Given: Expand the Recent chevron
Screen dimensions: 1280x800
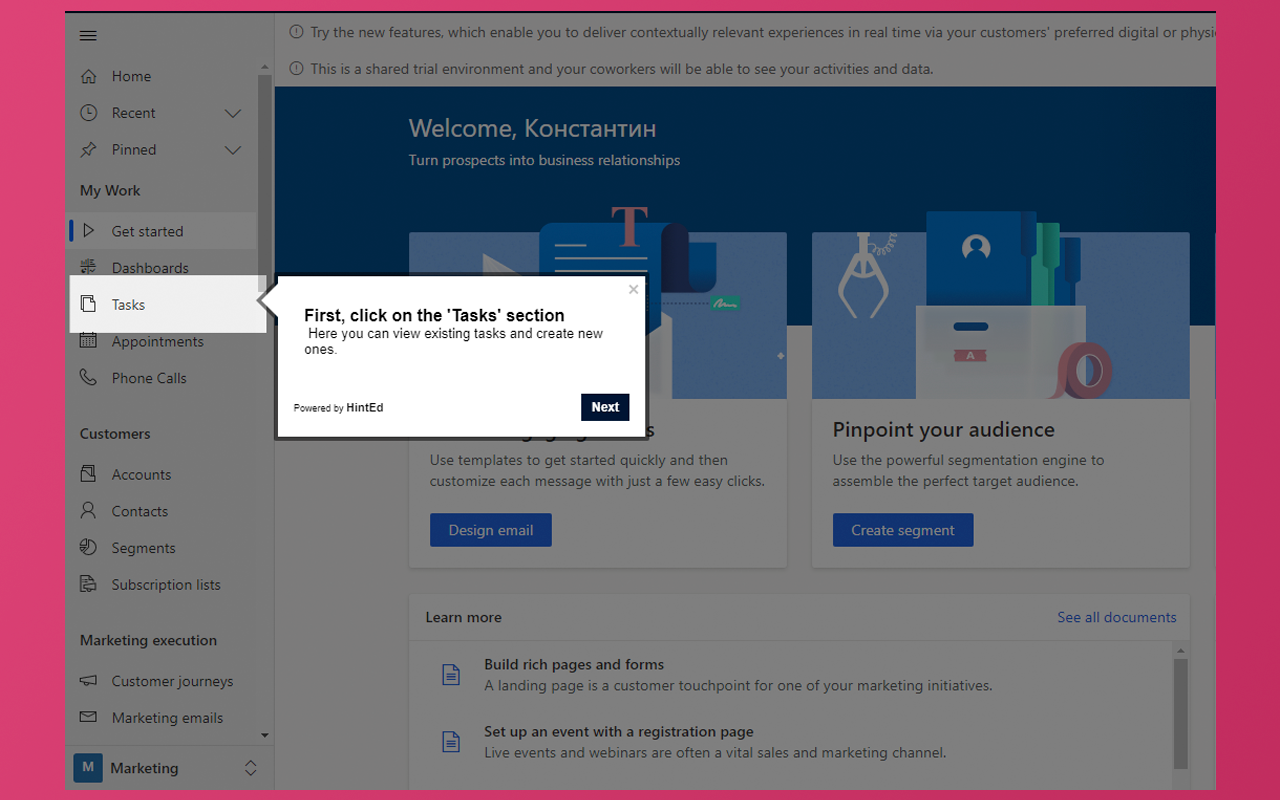Looking at the screenshot, I should point(233,113).
